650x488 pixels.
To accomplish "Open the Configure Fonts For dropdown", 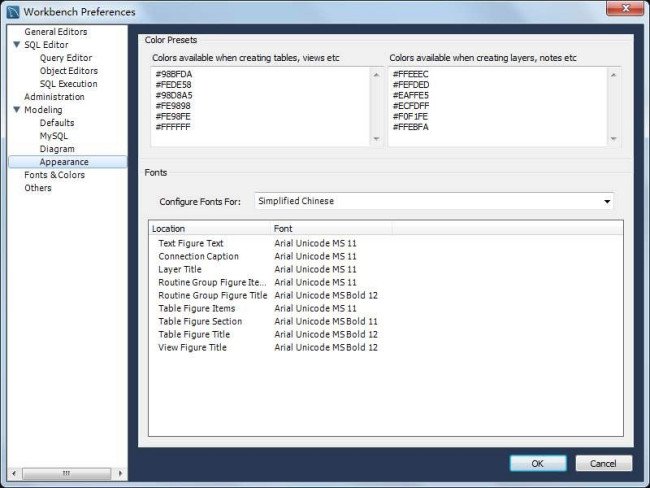I will point(434,201).
